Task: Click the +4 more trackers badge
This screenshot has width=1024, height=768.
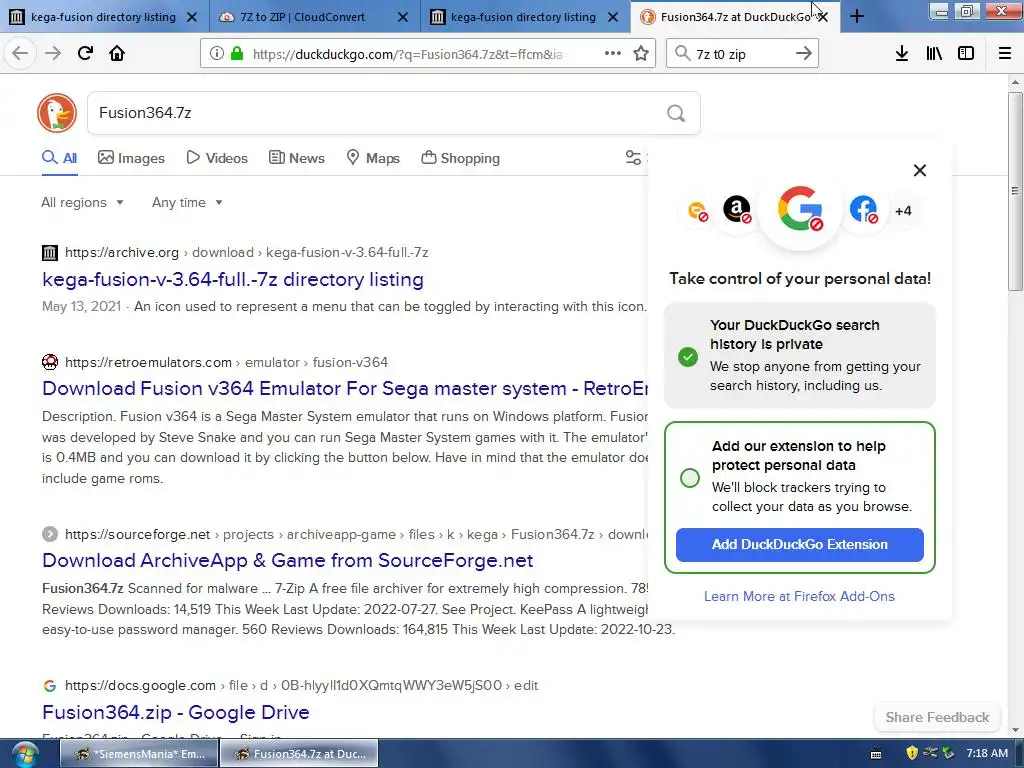Action: 903,211
